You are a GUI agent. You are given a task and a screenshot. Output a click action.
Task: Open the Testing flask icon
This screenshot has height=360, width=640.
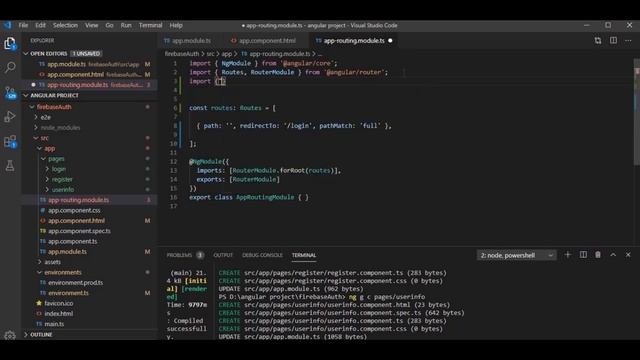click(x=10, y=165)
